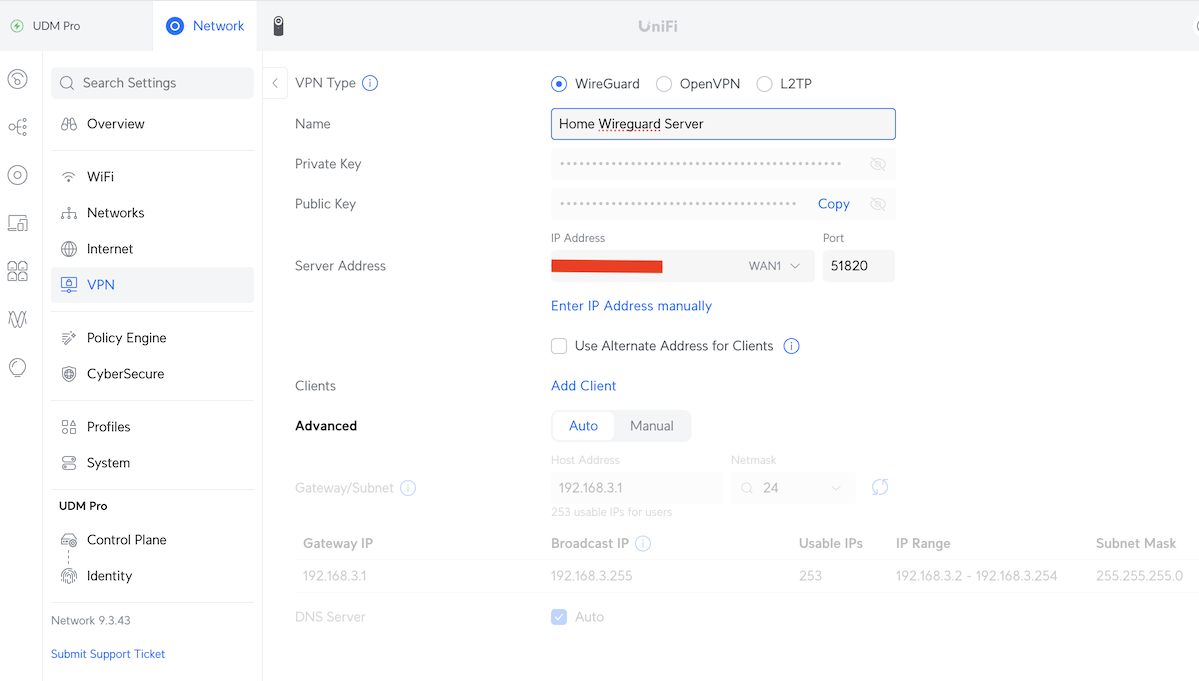Click the Internet globe icon
This screenshot has height=681, width=1199.
69,248
